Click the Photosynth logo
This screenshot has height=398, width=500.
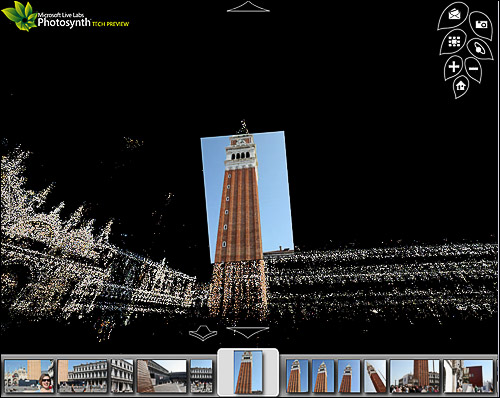point(65,17)
